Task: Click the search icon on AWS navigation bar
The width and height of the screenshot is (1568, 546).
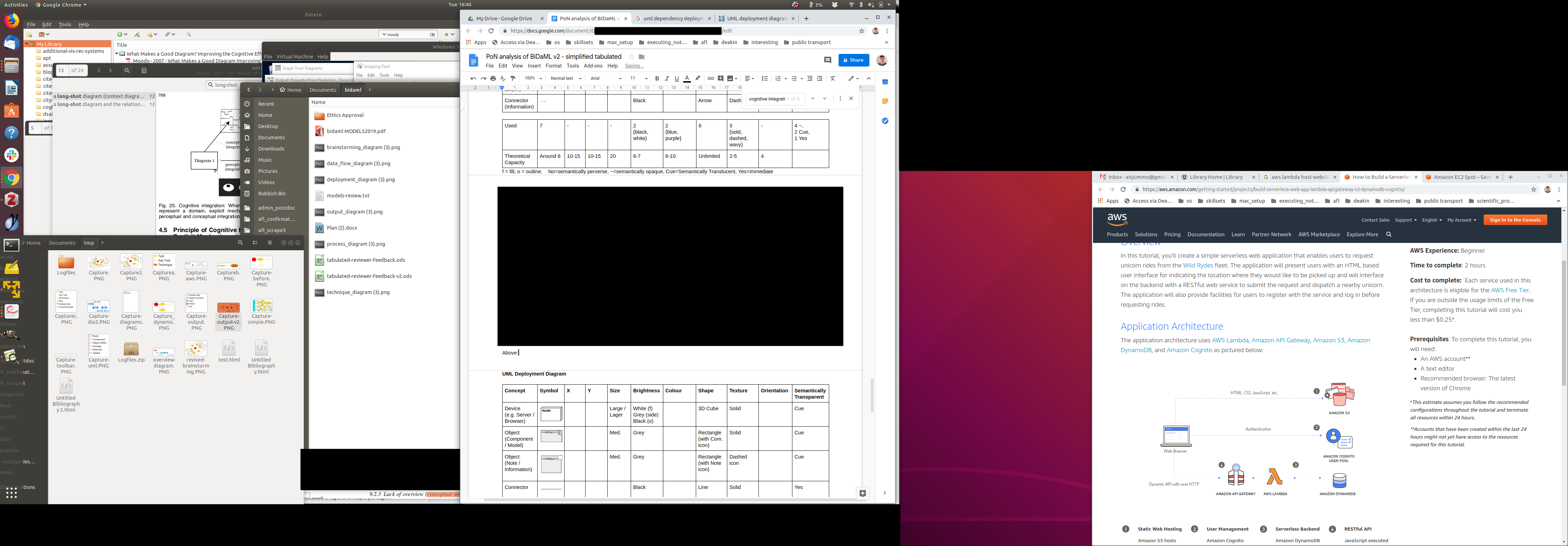Action: (x=1388, y=234)
